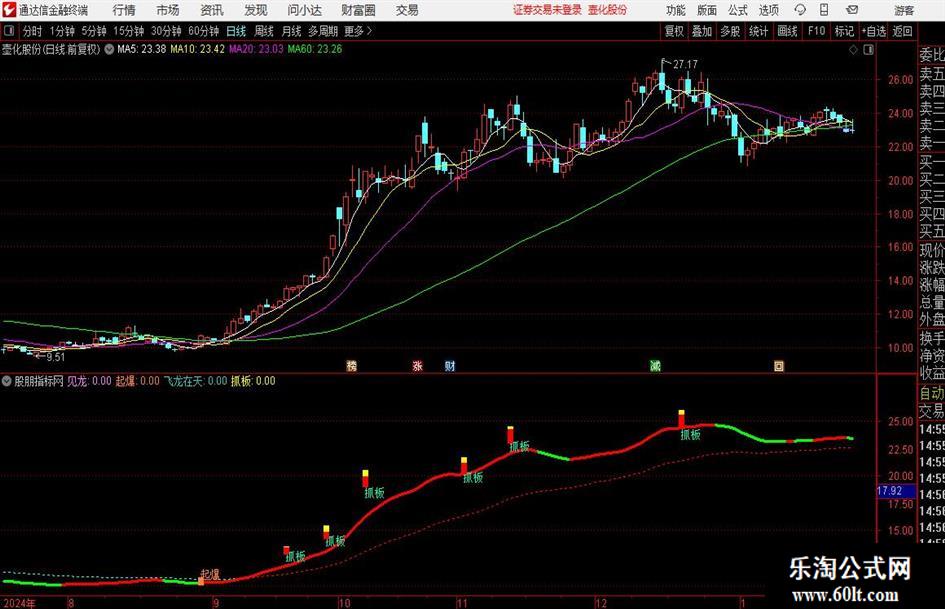Image resolution: width=945 pixels, height=609 pixels.
Task: Click the 减 event marker on chart
Action: tap(655, 365)
